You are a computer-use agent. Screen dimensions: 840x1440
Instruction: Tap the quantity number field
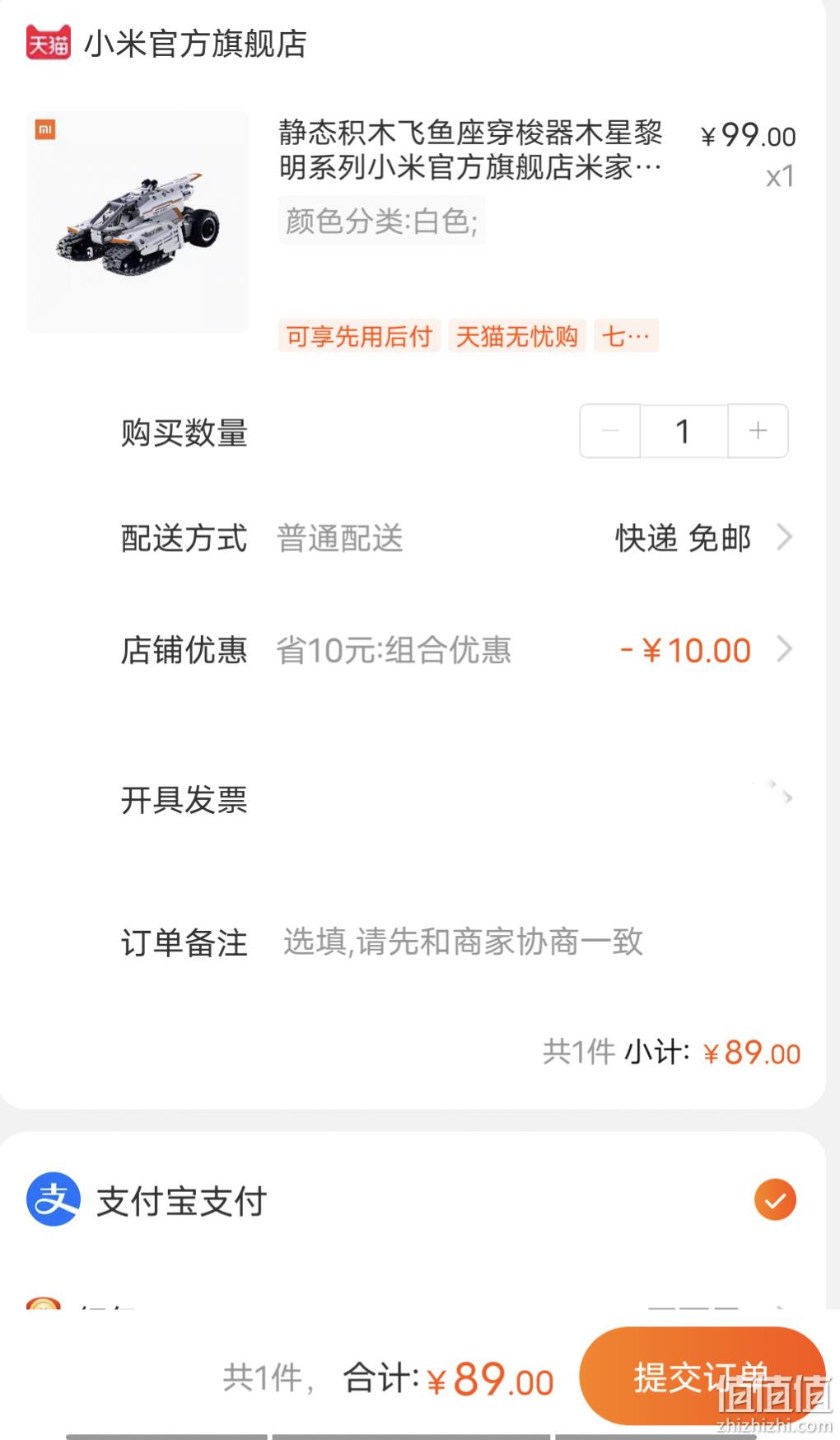point(684,431)
